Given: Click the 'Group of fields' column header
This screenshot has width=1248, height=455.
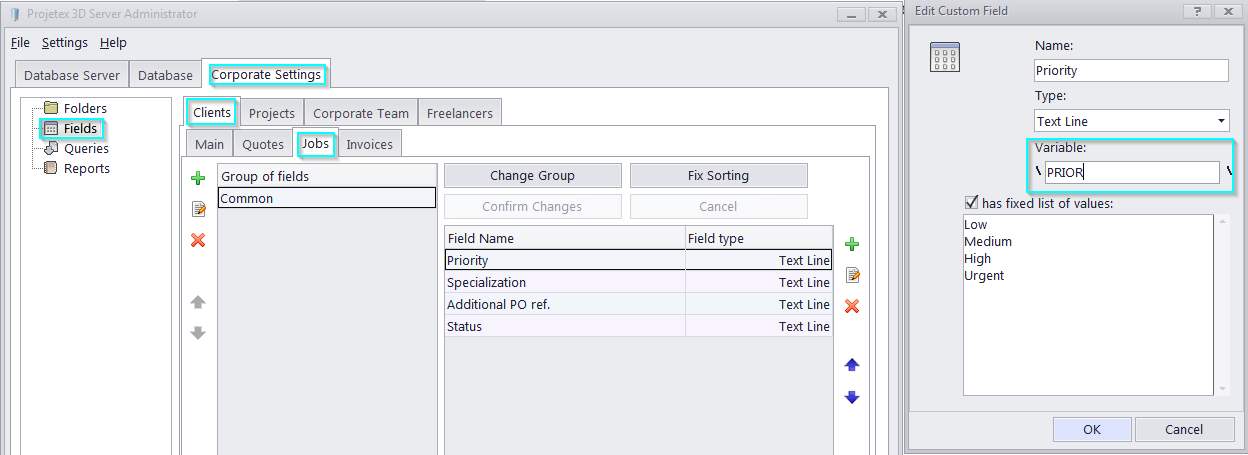Looking at the screenshot, I should click(327, 176).
